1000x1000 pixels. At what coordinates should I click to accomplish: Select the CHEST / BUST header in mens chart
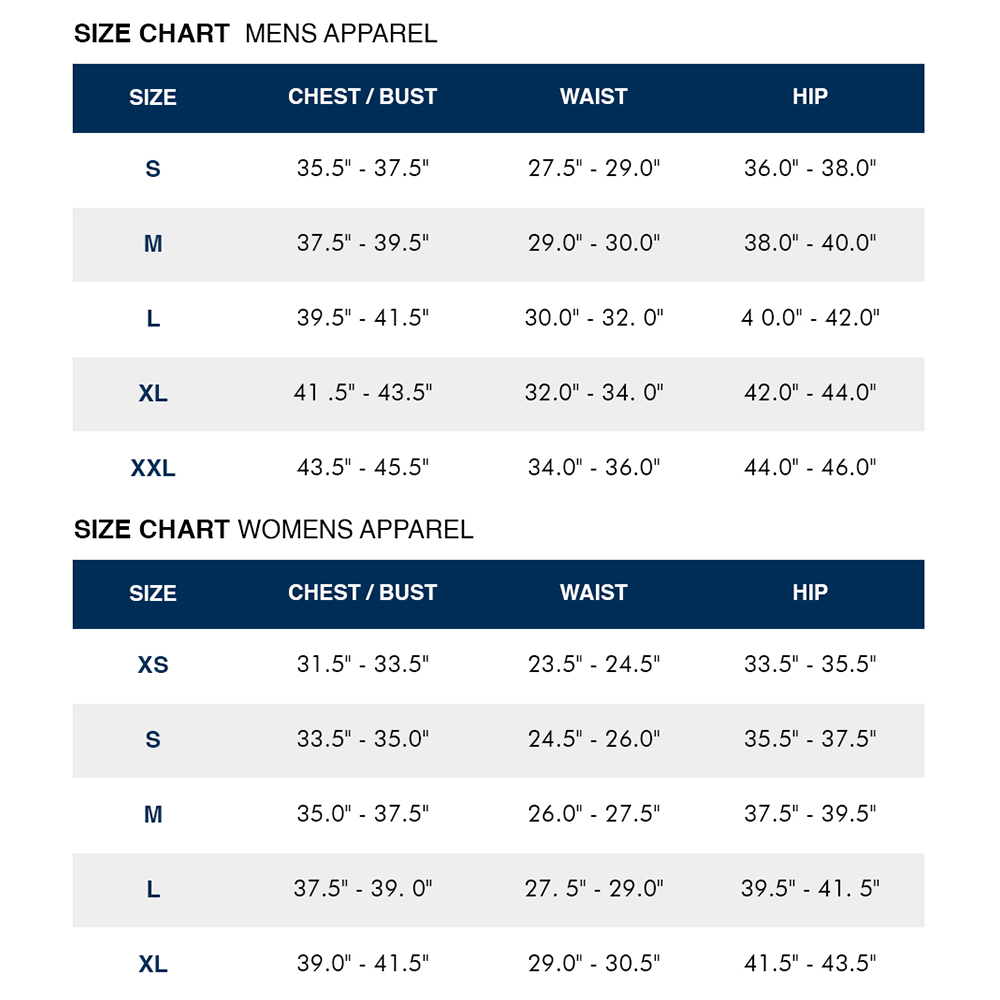362,96
